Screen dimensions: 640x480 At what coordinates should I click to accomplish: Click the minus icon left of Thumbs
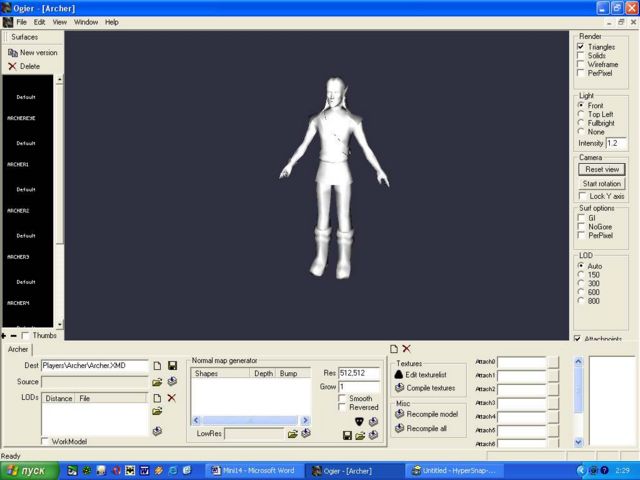coord(13,336)
